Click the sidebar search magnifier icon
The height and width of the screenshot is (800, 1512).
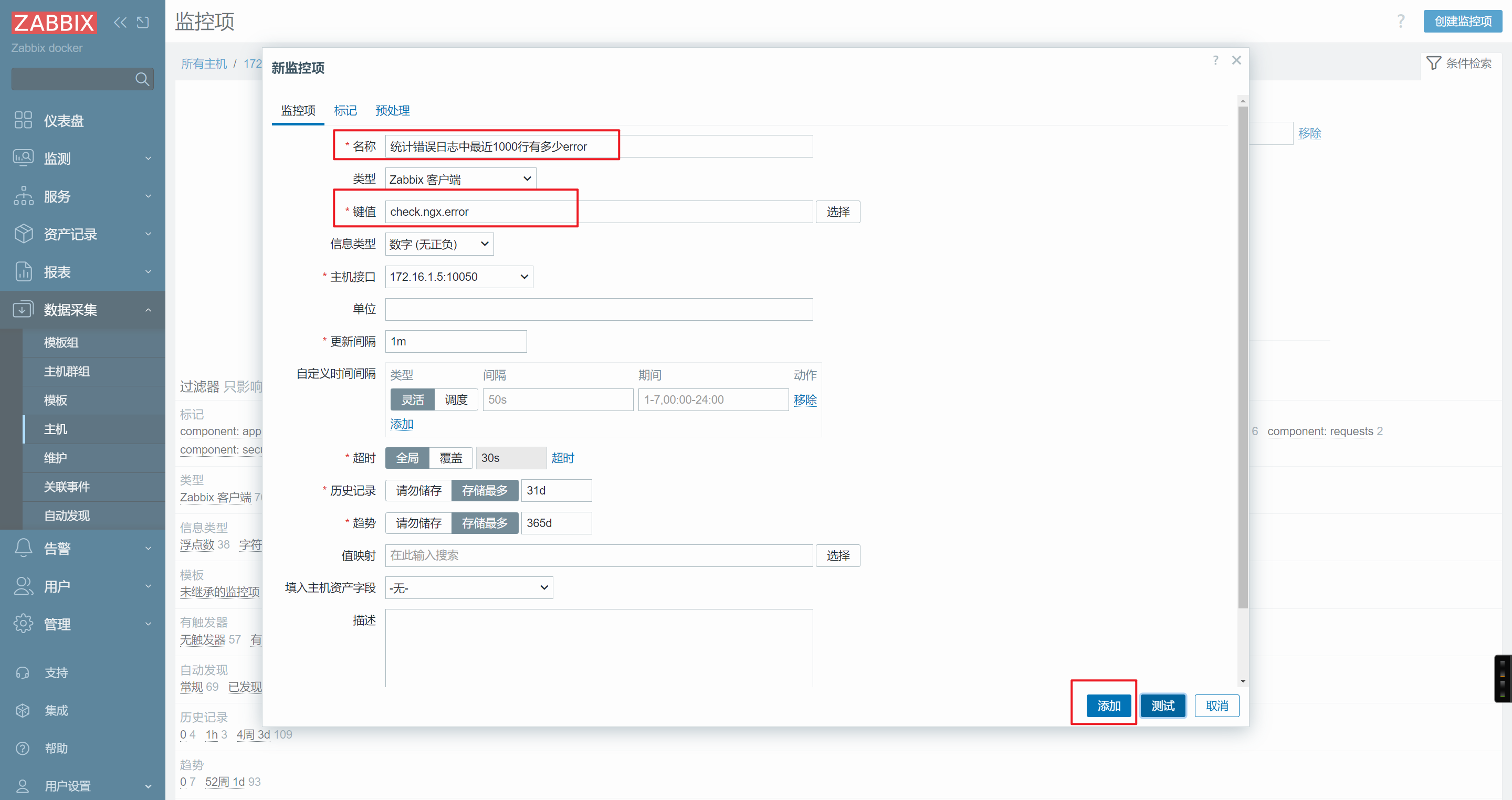pos(142,79)
